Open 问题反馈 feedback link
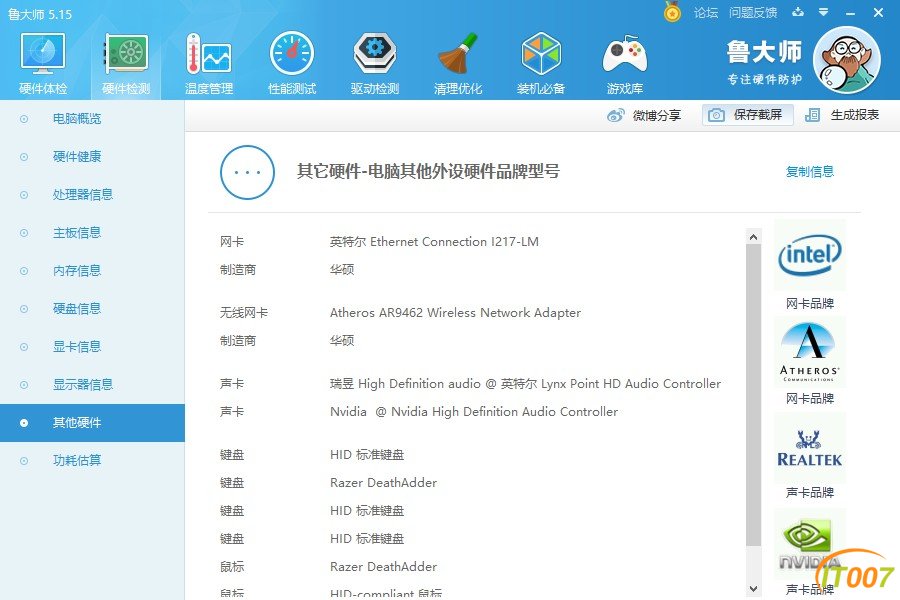 [x=752, y=13]
